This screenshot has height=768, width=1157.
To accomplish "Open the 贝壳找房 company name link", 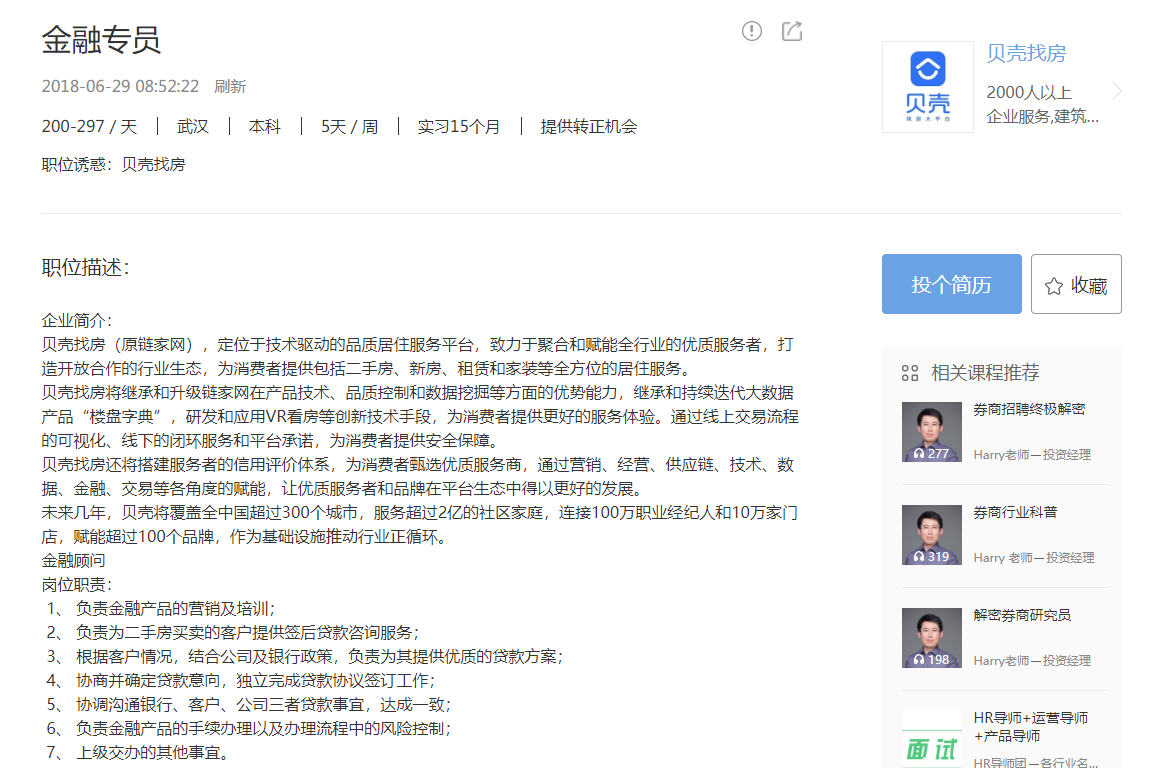I will [x=1026, y=54].
